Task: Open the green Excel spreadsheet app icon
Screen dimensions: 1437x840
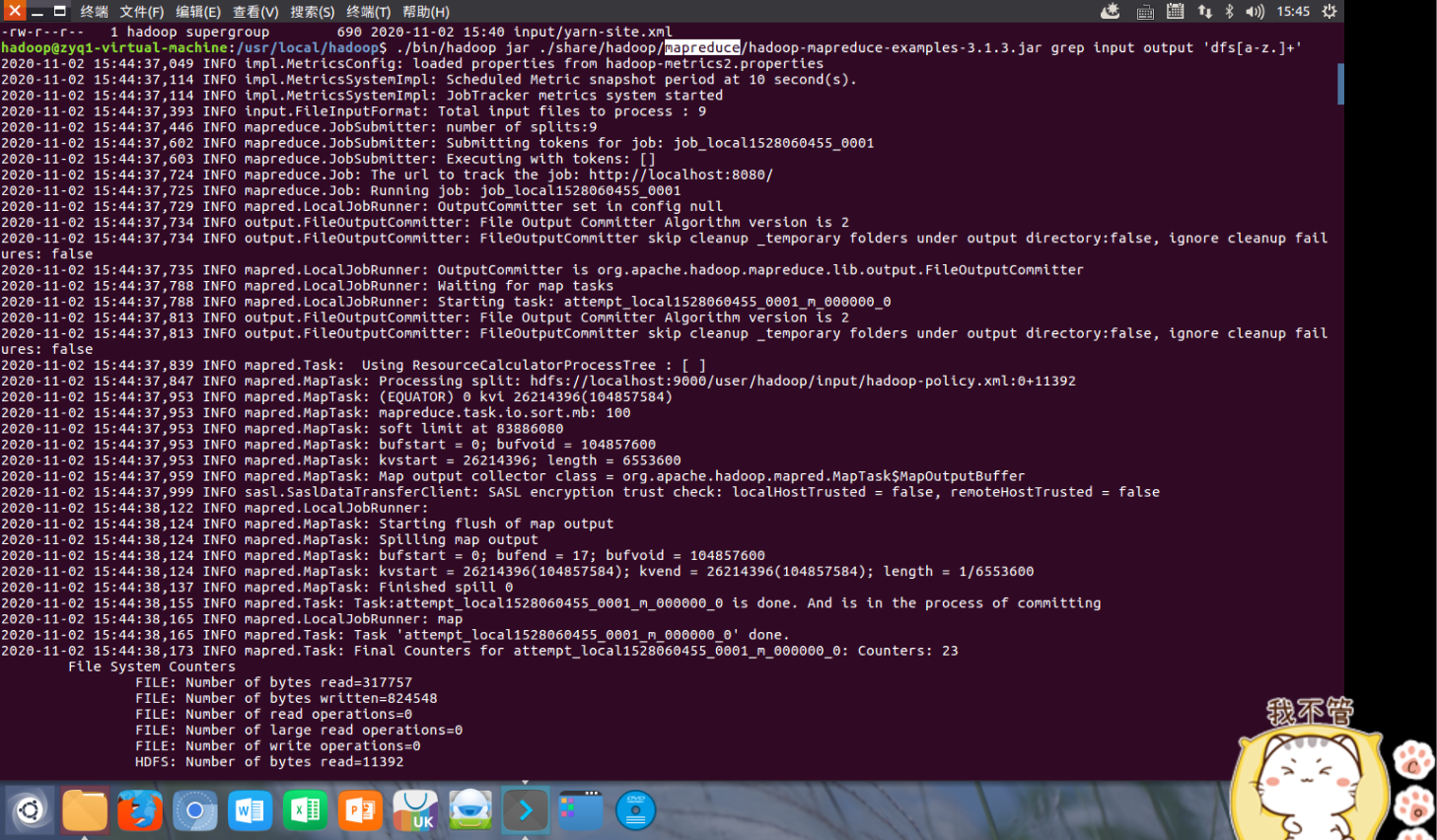Action: (306, 810)
